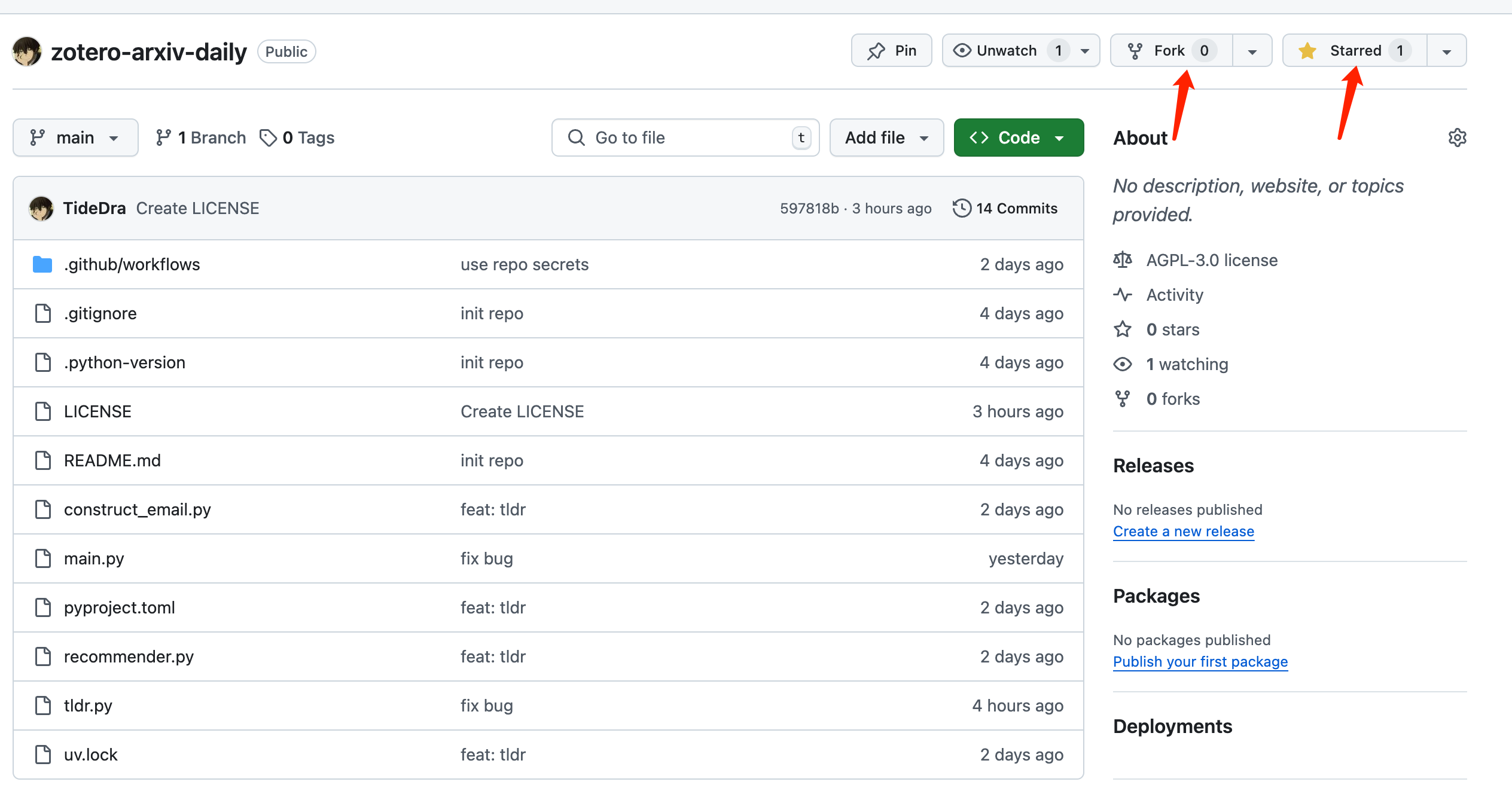
Task: Unstar the repository via Starred button
Action: coord(1355,51)
